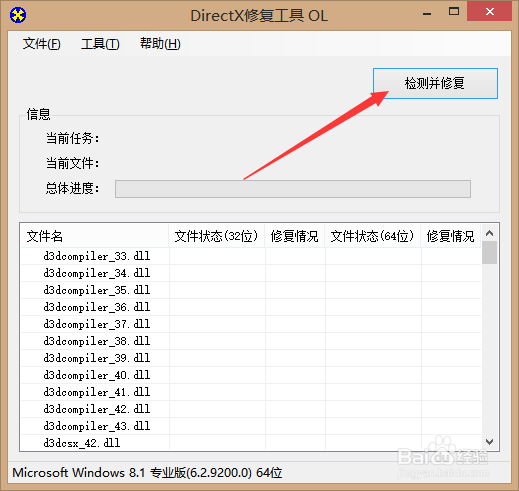
Task: Click the 文件名 column header
Action: tap(94, 236)
